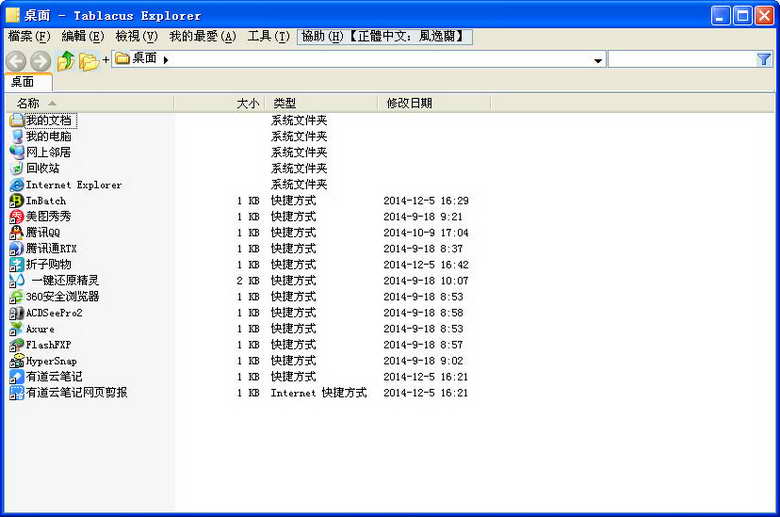This screenshot has height=517, width=780.
Task: Select the 回收站 recycle bin icon
Action: pyautogui.click(x=16, y=168)
